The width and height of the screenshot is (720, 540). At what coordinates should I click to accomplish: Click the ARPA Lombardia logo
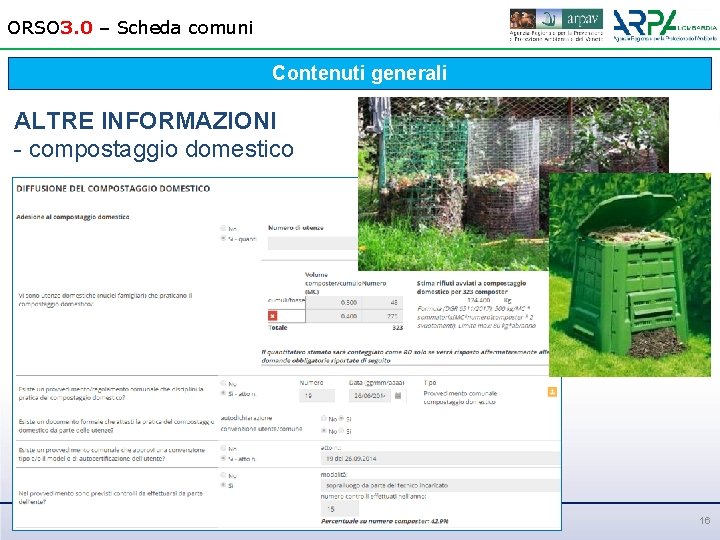pos(664,25)
